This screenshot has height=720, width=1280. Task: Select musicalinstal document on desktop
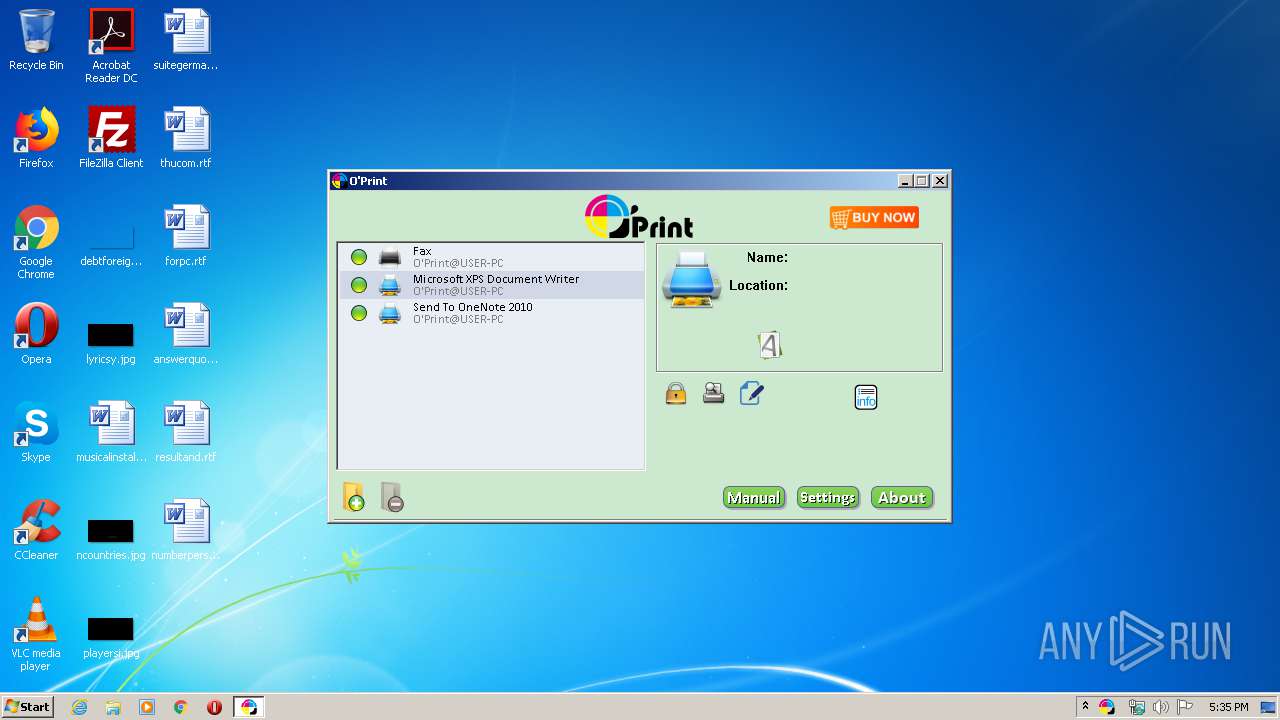click(x=111, y=432)
